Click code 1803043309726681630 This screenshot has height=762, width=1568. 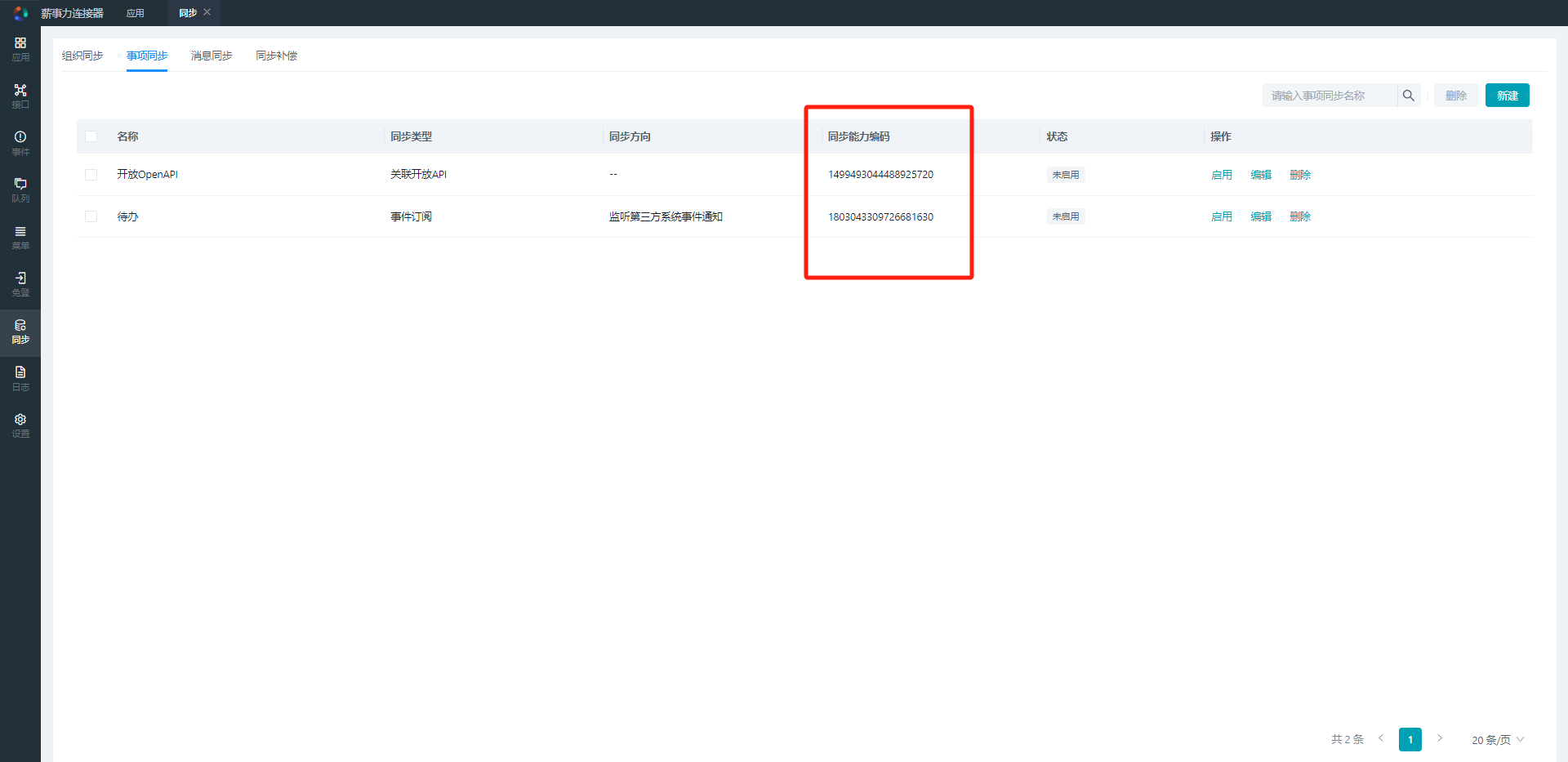(x=880, y=216)
